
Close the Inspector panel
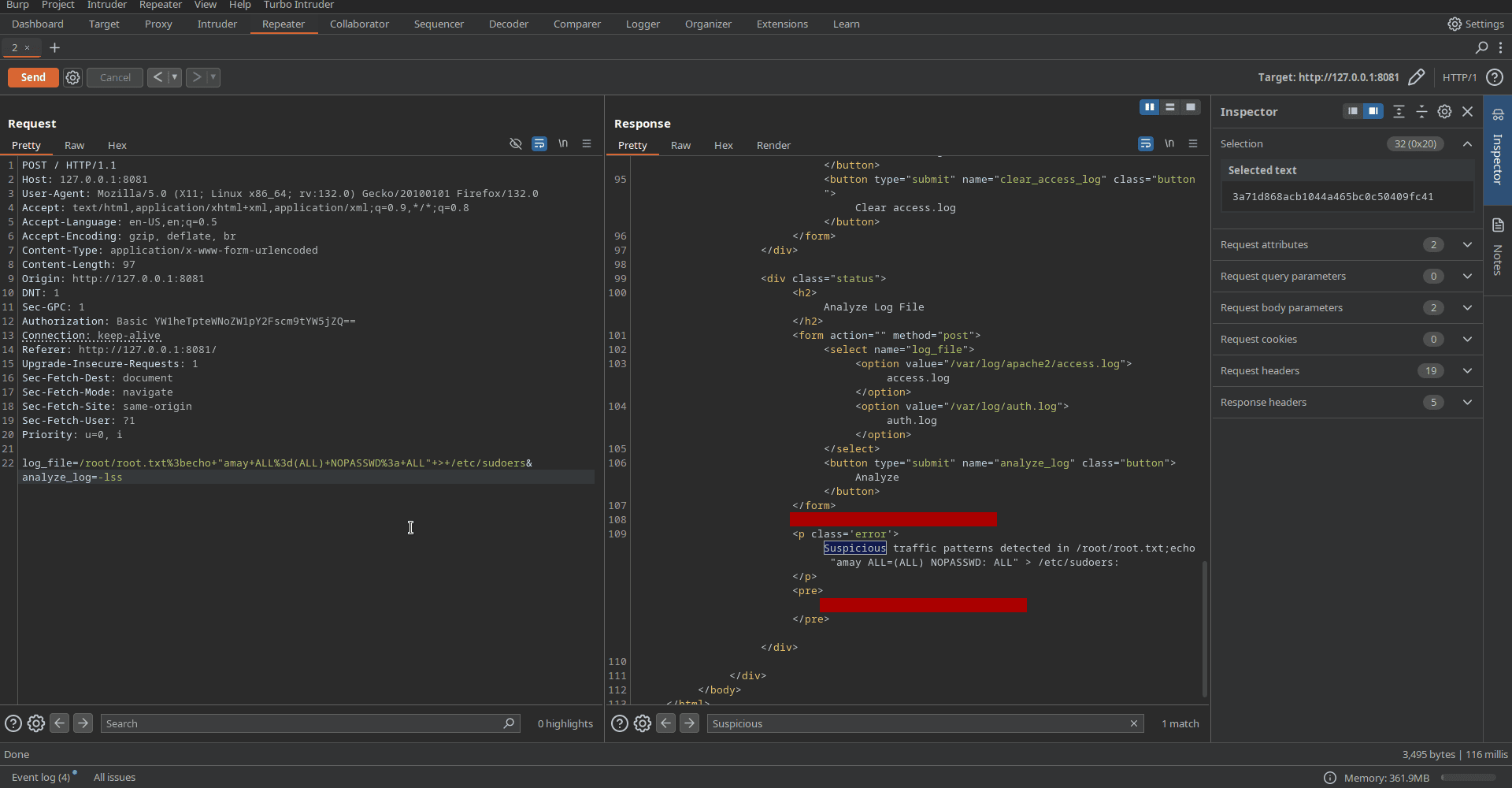[x=1468, y=111]
